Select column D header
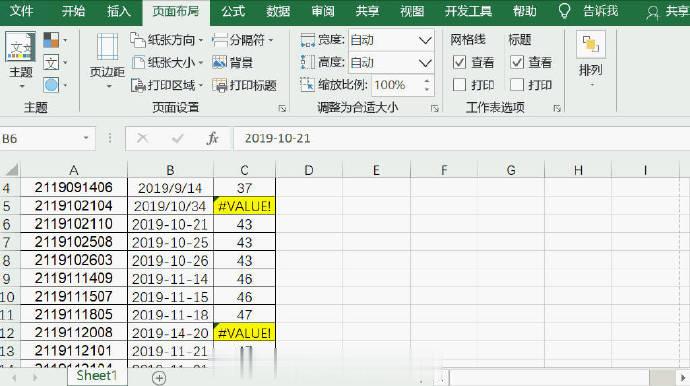Image resolution: width=690 pixels, height=386 pixels. (309, 170)
